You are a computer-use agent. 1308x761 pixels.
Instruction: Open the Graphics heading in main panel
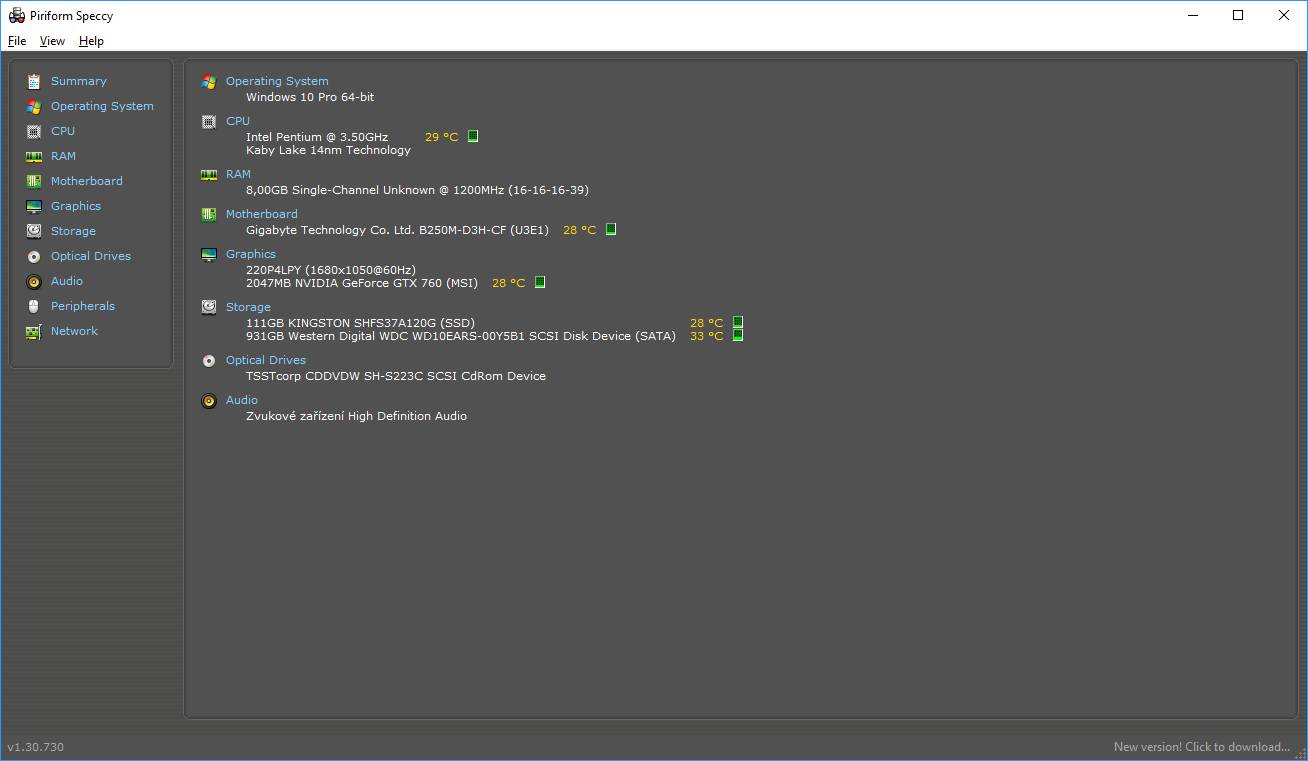(251, 254)
